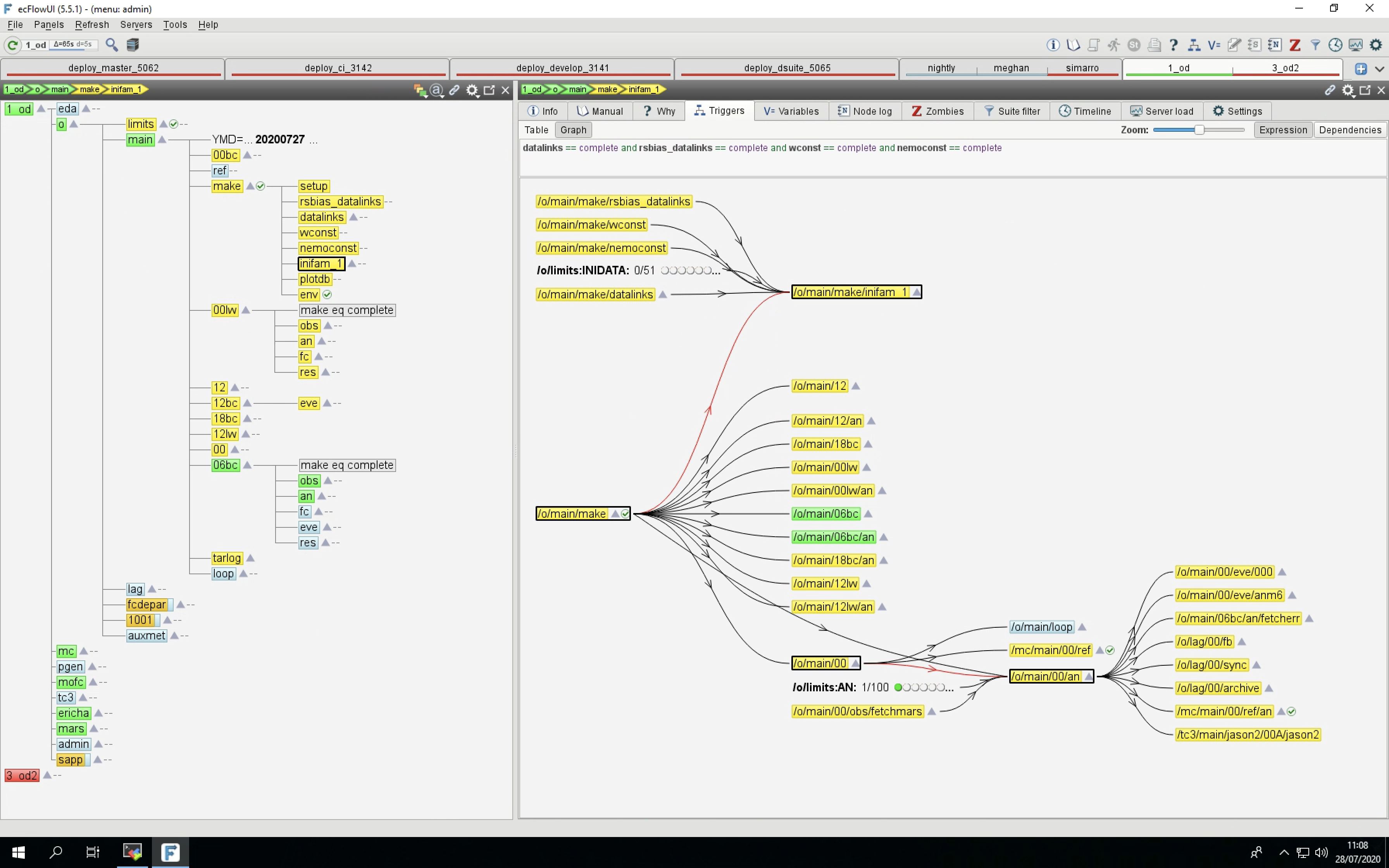The height and width of the screenshot is (868, 1389).
Task: Select the plotdb node in the tree
Action: pos(315,279)
